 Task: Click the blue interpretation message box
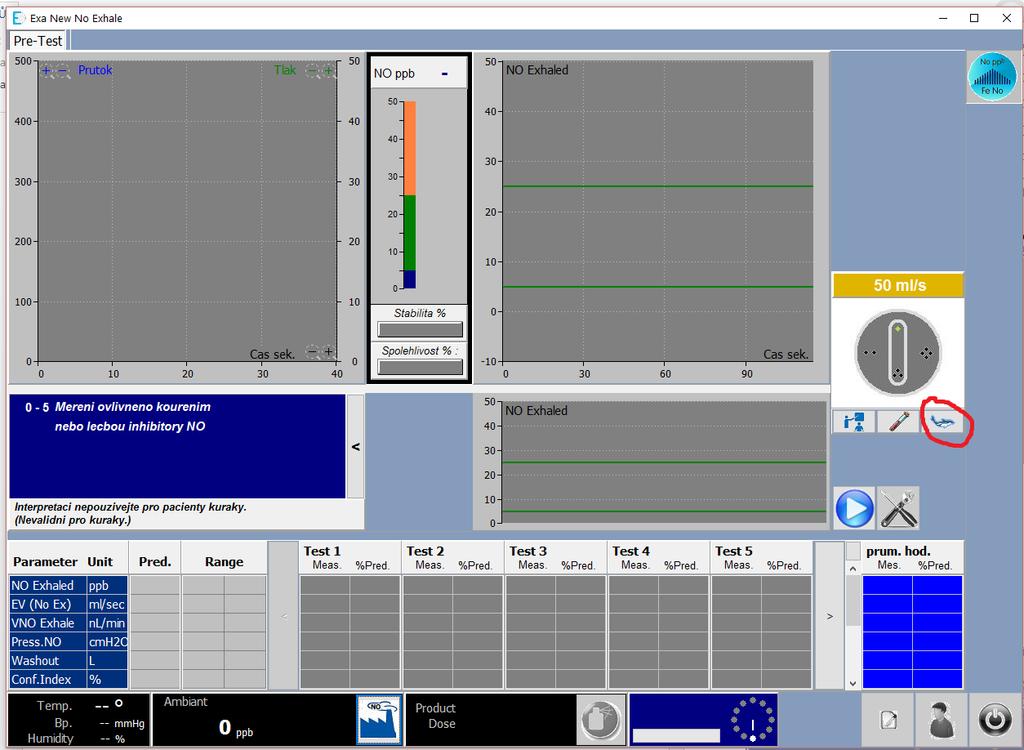177,446
